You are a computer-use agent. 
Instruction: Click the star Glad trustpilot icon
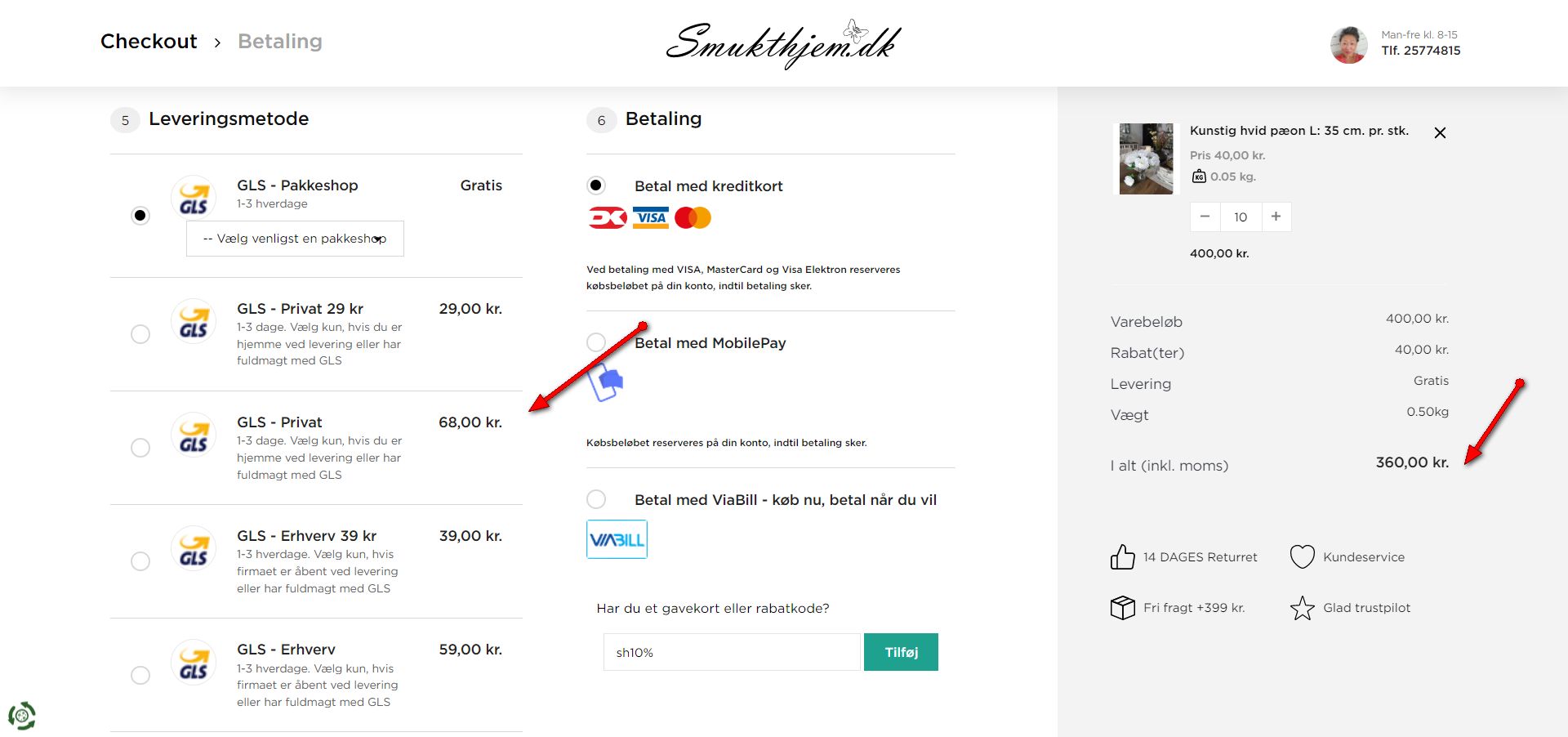coord(1302,608)
